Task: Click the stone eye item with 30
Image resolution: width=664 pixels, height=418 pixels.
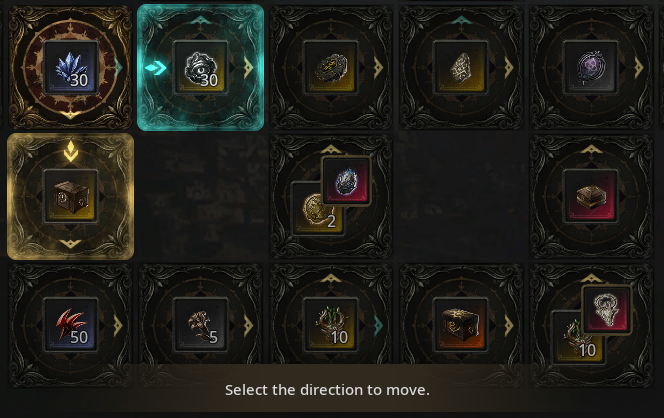Action: coord(201,67)
